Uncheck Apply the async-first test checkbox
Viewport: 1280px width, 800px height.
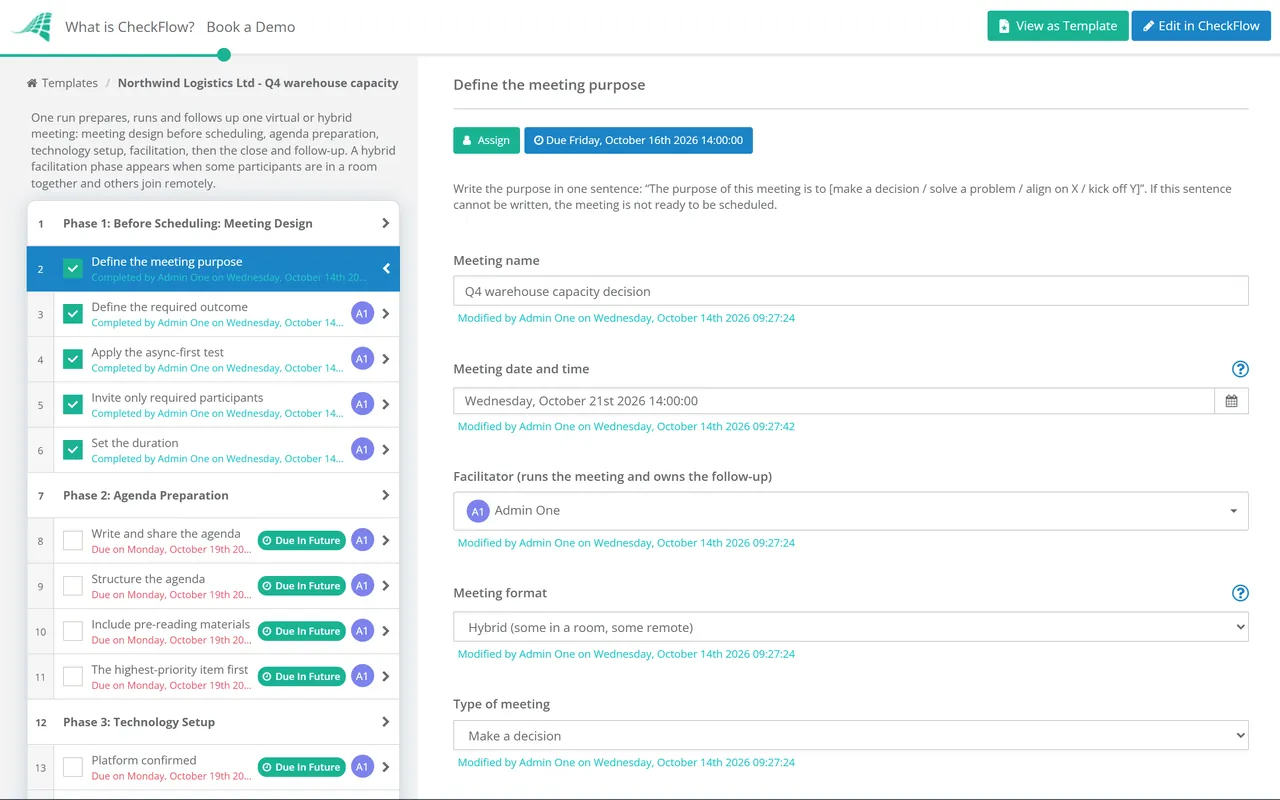point(73,359)
